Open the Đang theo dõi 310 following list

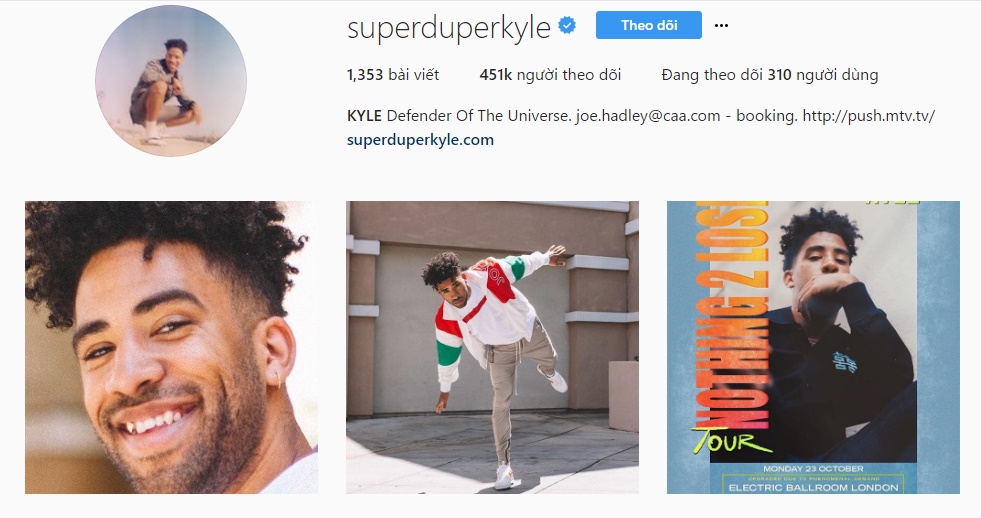click(x=770, y=75)
